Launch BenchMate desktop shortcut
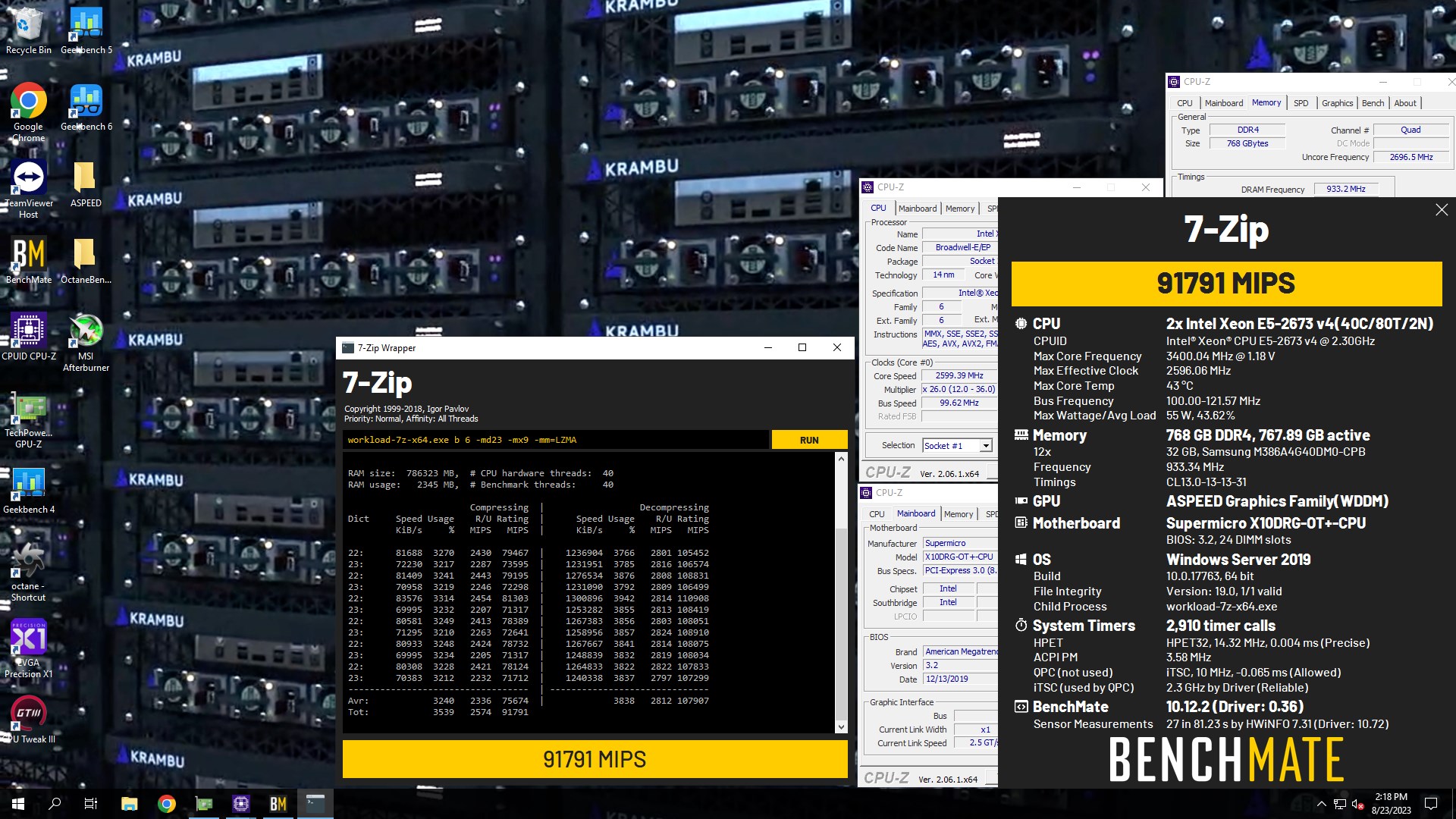This screenshot has width=1456, height=819. pos(29,260)
